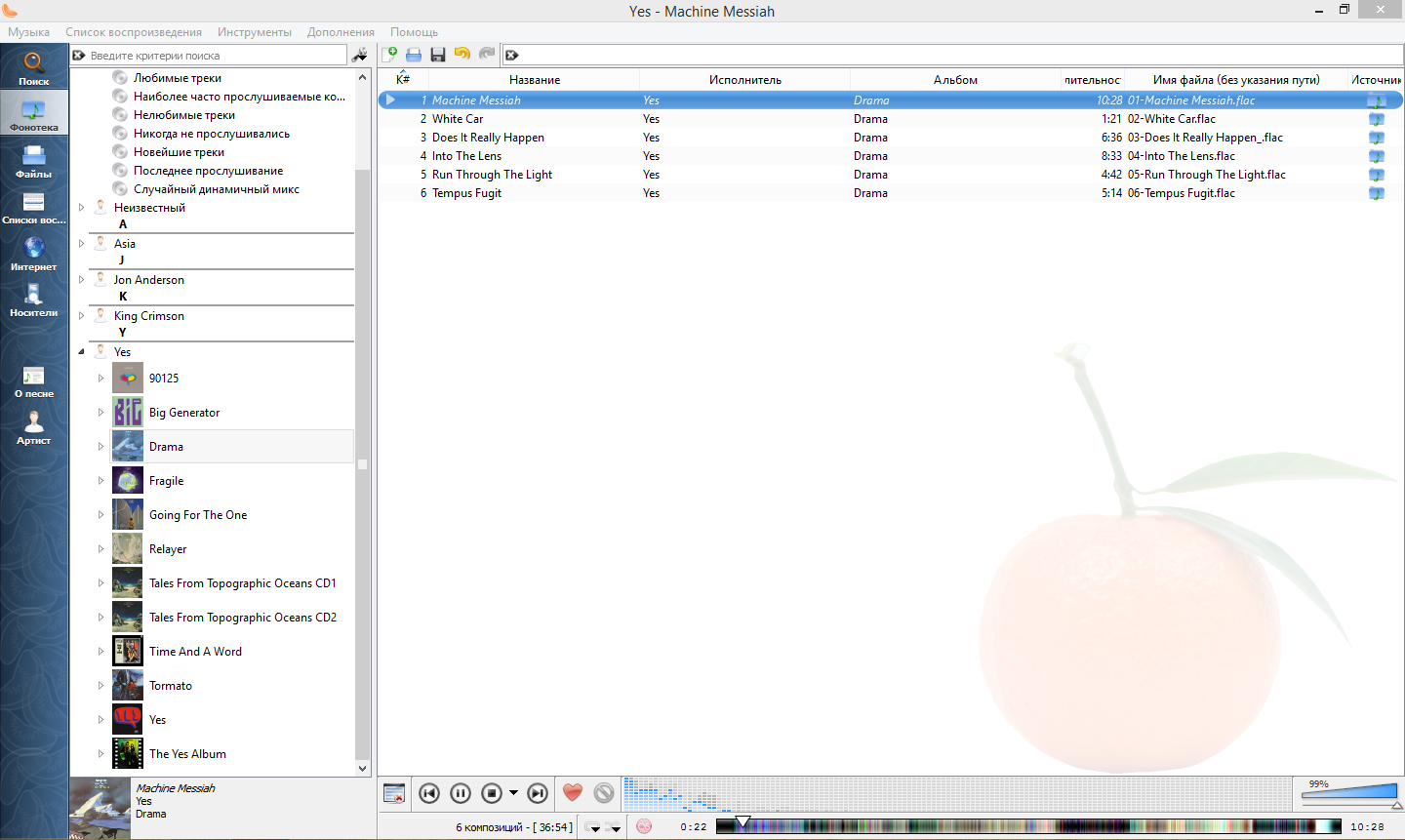Love the current track with the heart

point(573,793)
